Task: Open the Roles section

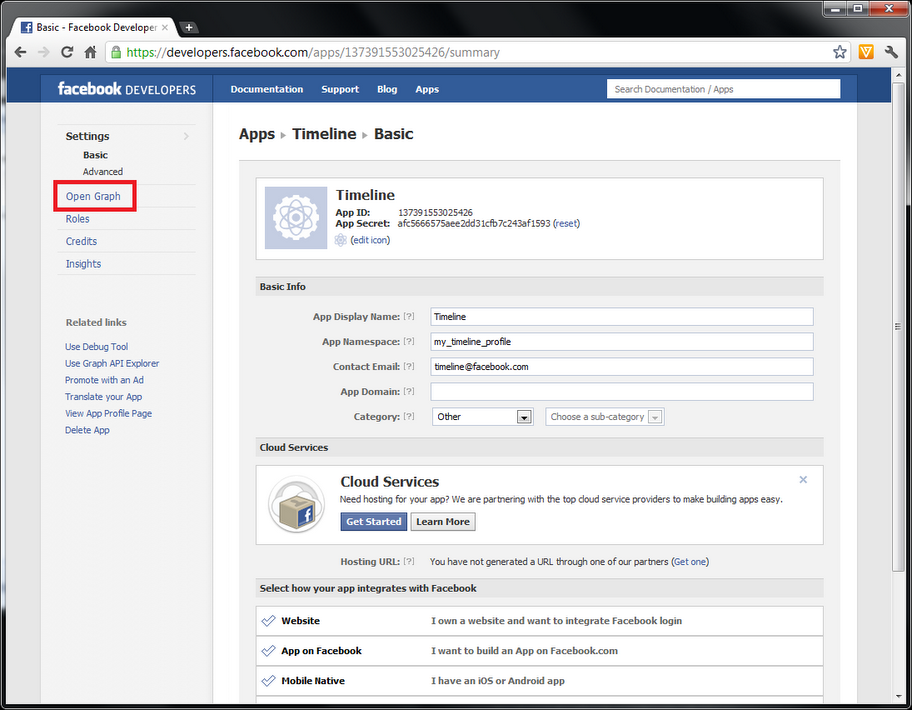Action: point(77,219)
